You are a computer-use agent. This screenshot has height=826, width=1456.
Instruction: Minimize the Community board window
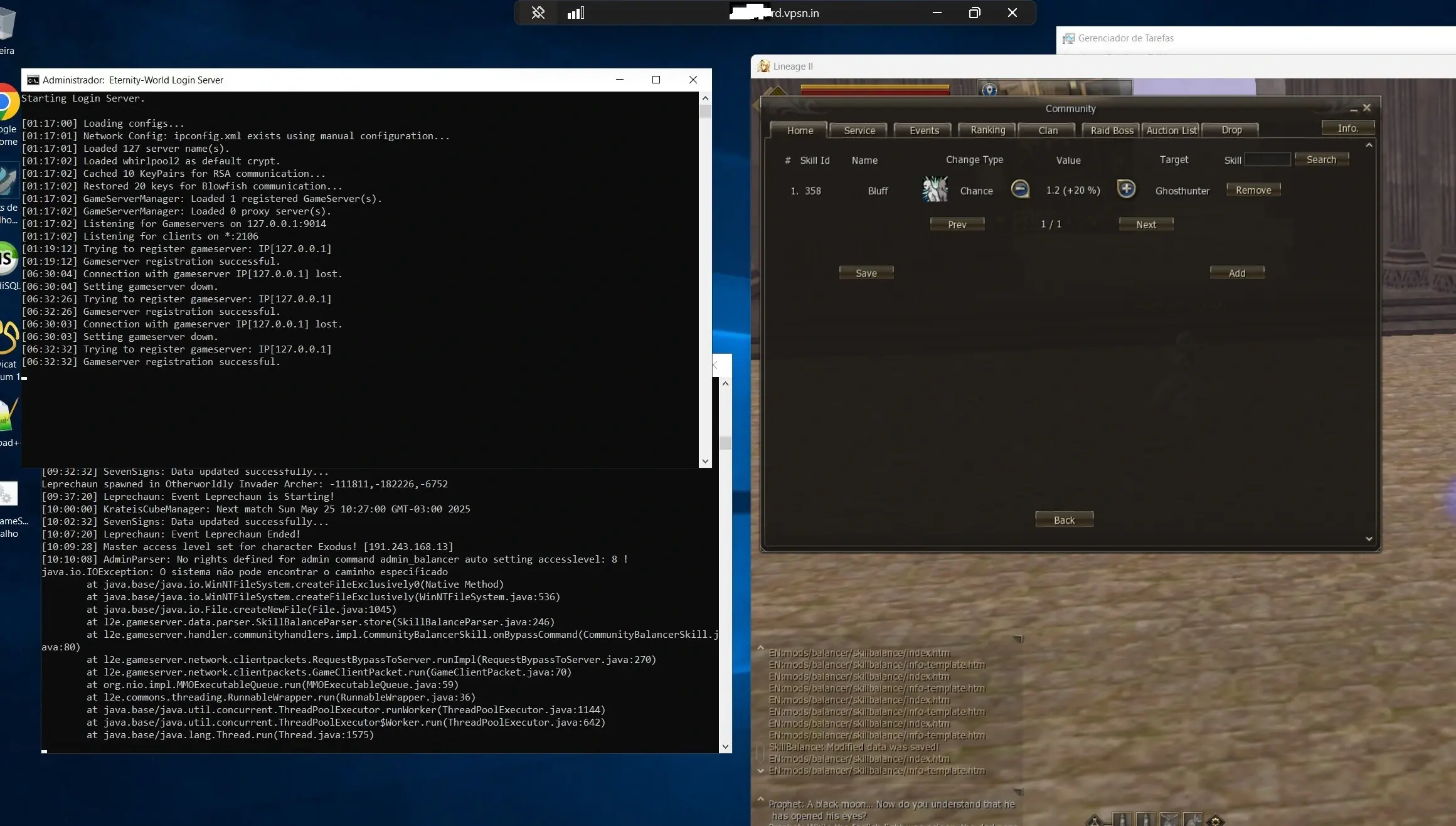(1353, 109)
